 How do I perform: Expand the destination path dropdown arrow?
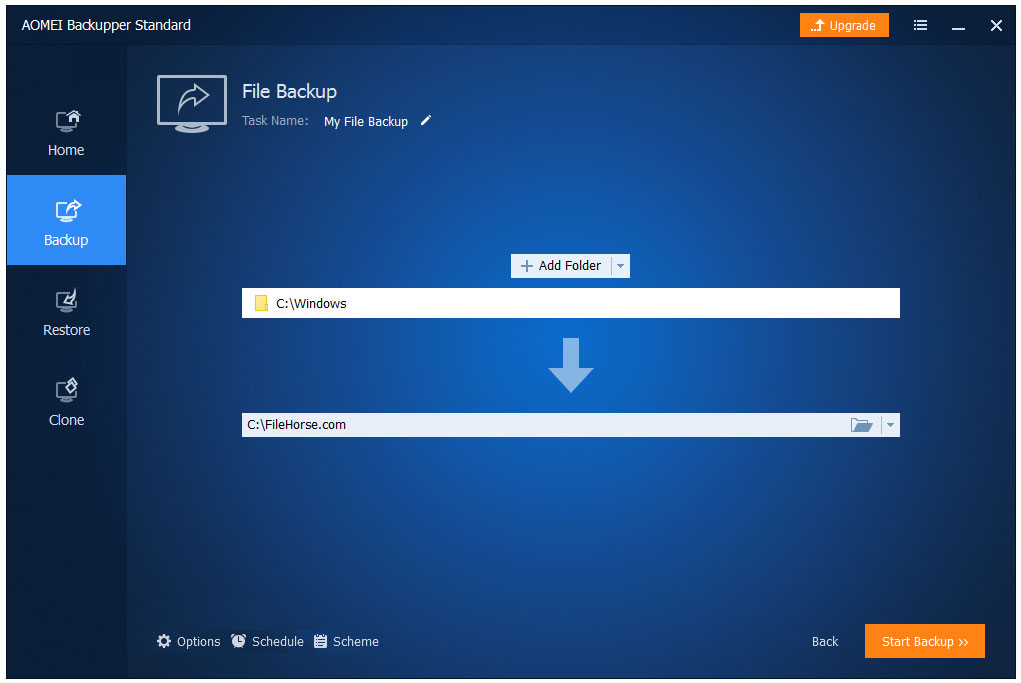pos(890,425)
